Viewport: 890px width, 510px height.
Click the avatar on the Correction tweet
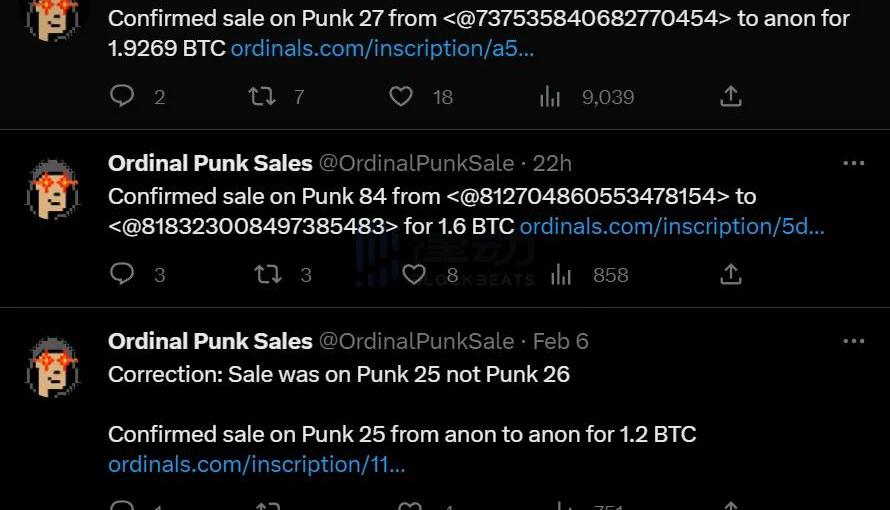pos(52,367)
